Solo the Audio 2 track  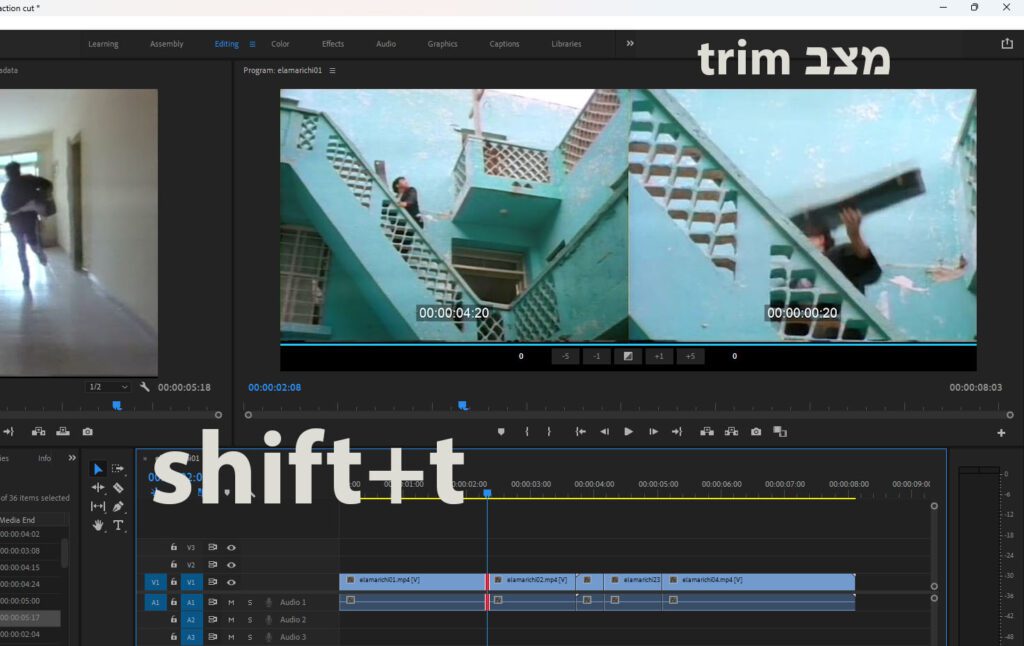pos(250,620)
